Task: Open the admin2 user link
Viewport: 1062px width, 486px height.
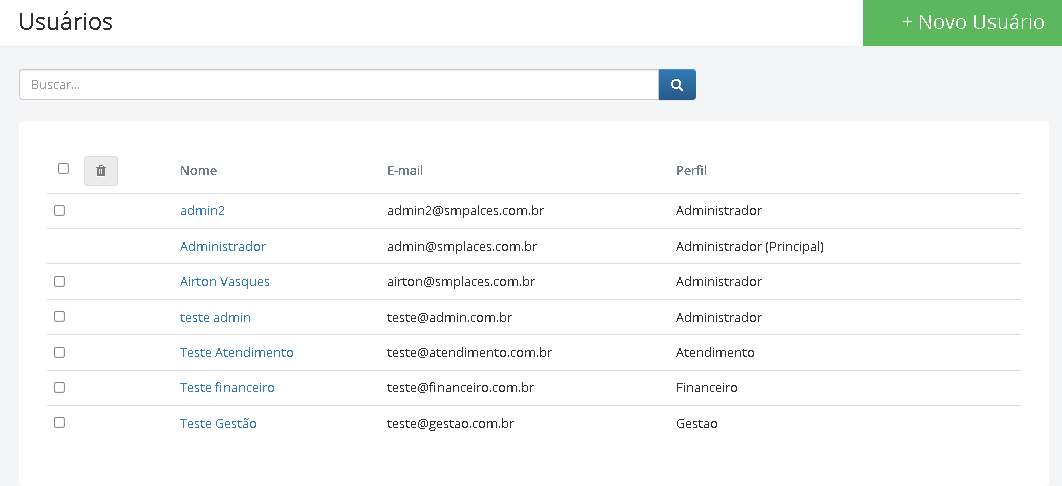Action: click(203, 211)
